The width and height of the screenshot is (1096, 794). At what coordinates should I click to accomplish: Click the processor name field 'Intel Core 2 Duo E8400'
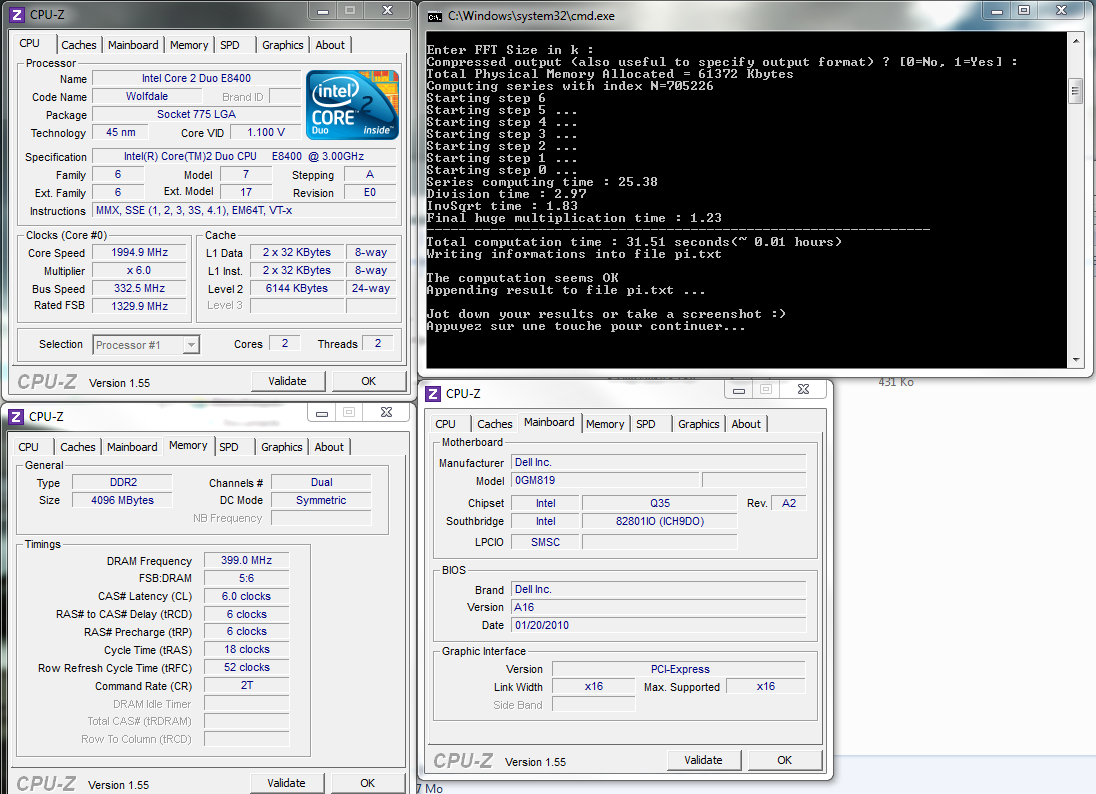pyautogui.click(x=196, y=78)
